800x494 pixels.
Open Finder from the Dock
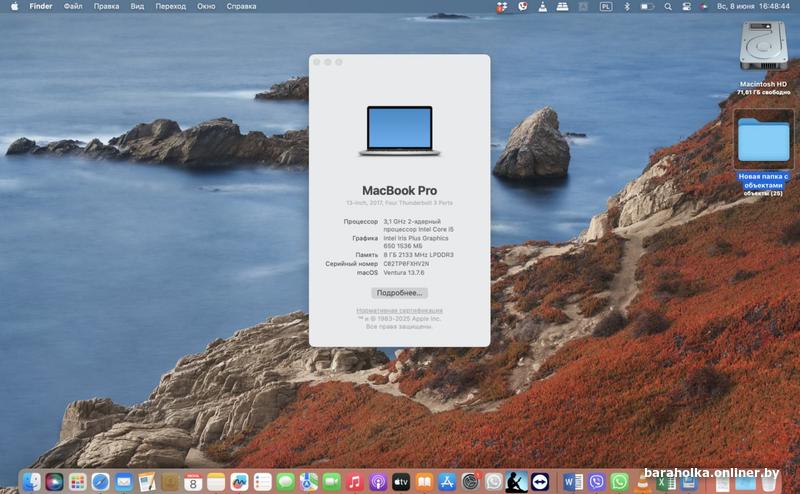(32, 482)
